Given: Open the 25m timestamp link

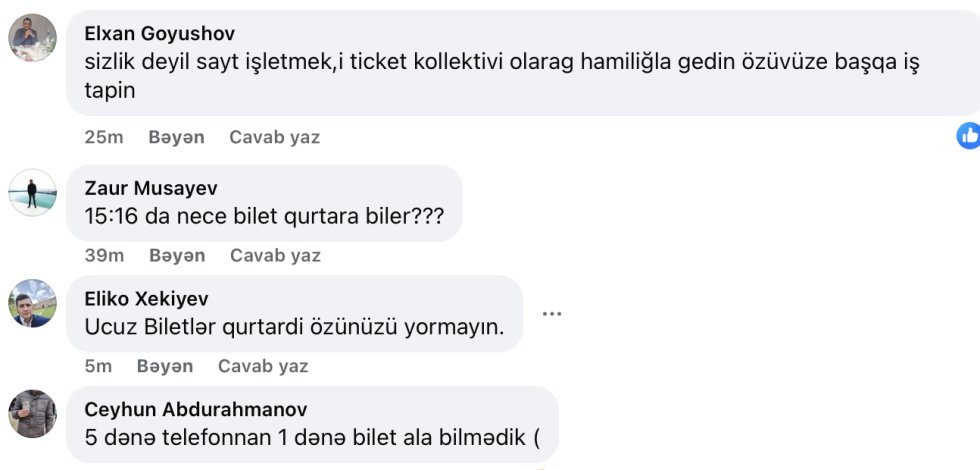Looking at the screenshot, I should pyautogui.click(x=103, y=137).
